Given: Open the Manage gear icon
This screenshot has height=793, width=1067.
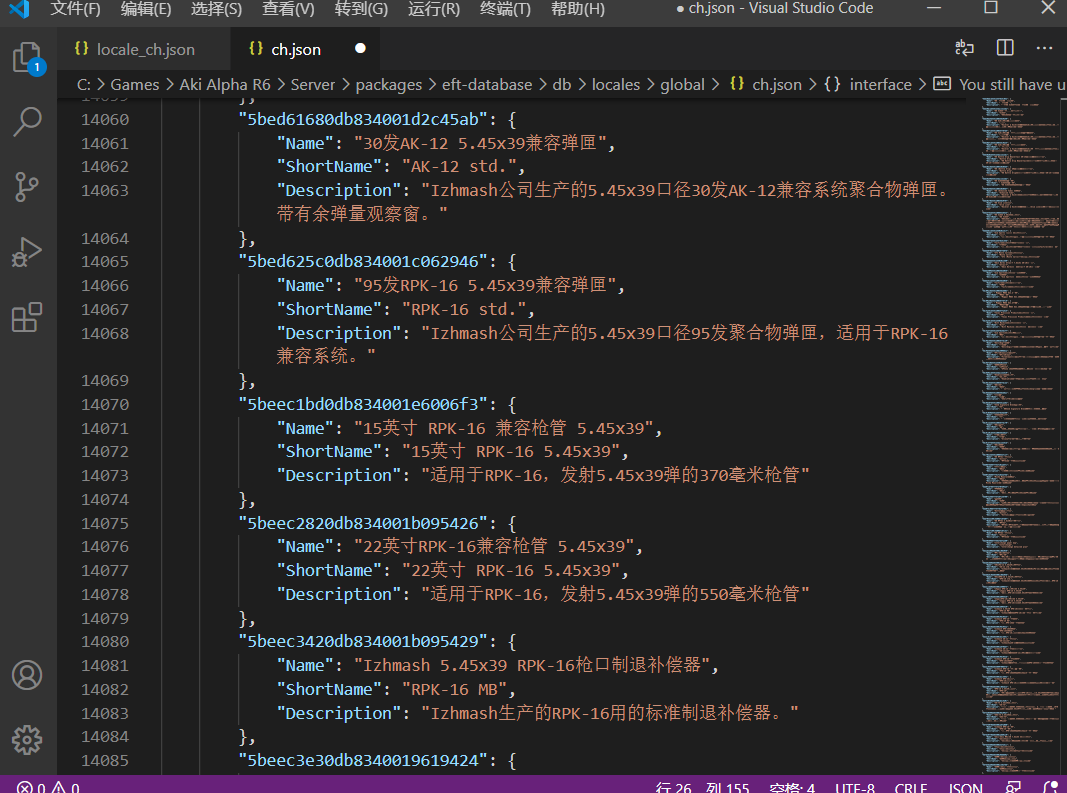Looking at the screenshot, I should 27,739.
